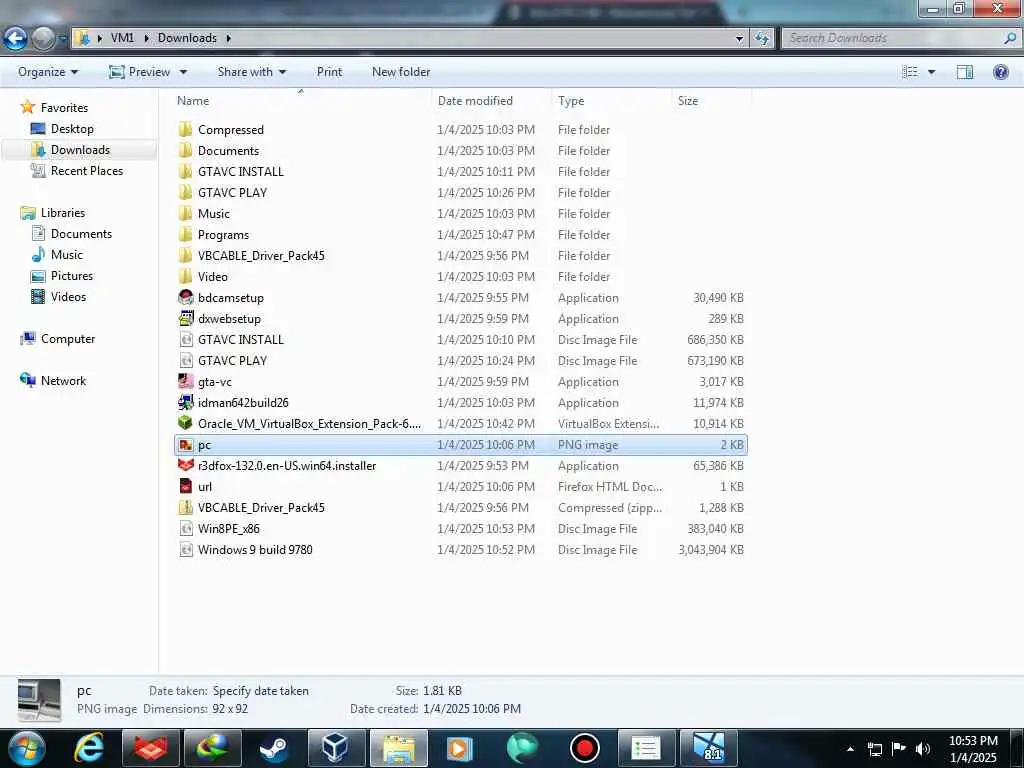The image size is (1024, 768).
Task: Toggle the preview pane button
Action: (x=965, y=72)
